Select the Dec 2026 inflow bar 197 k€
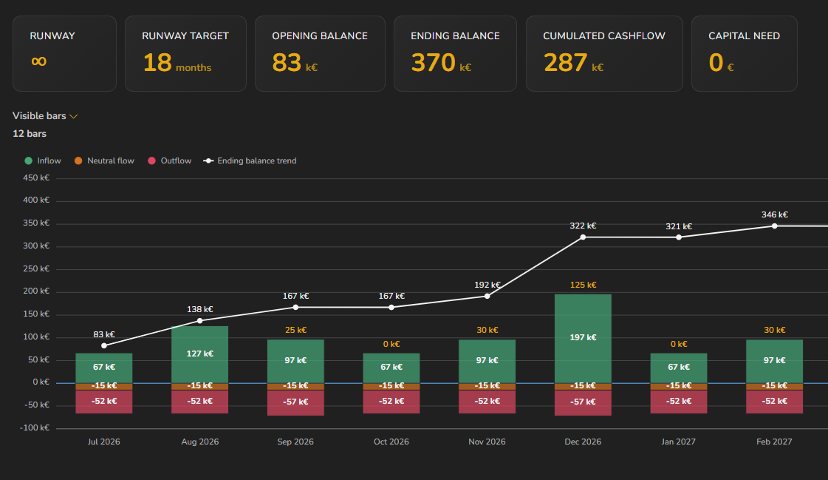828x480 pixels. point(583,338)
